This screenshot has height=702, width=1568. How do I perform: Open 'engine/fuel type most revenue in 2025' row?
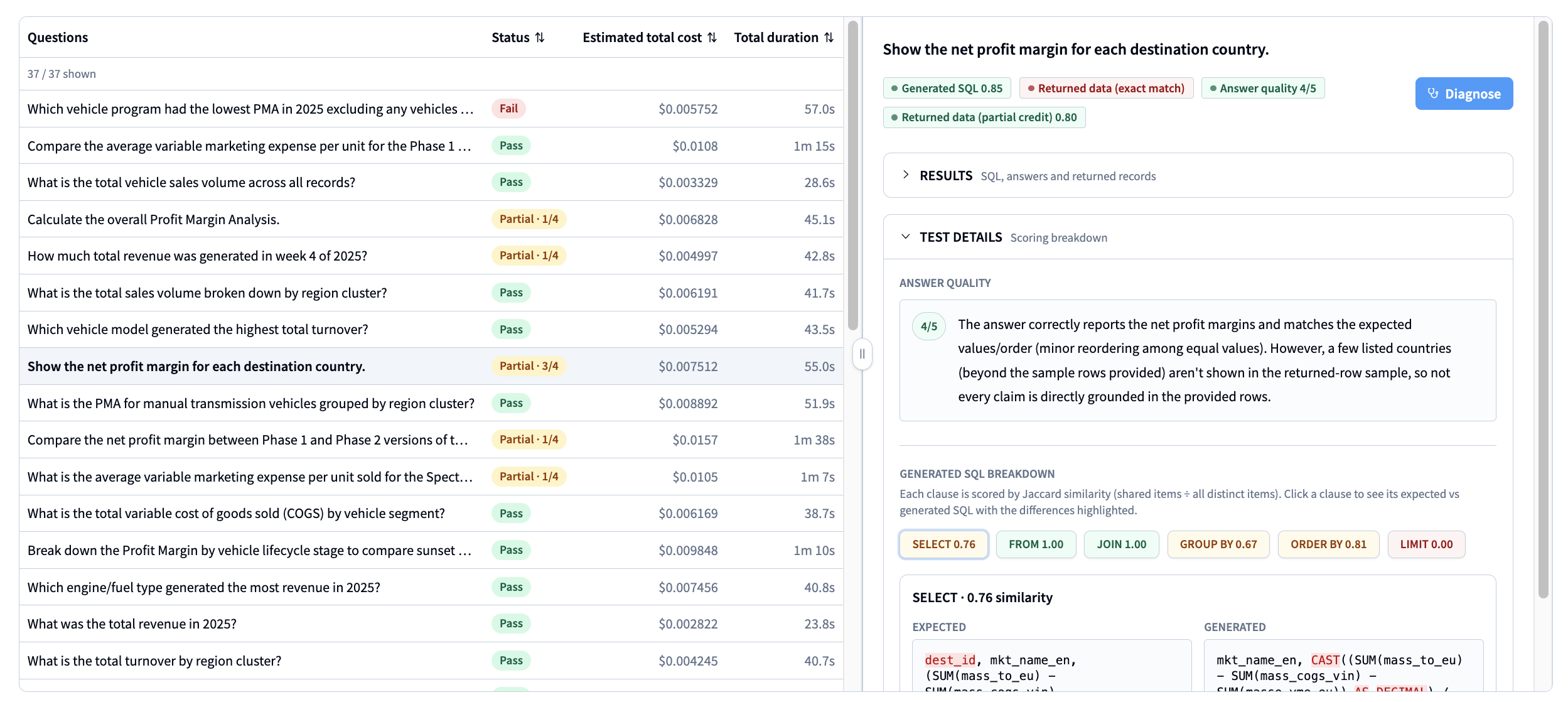click(431, 587)
